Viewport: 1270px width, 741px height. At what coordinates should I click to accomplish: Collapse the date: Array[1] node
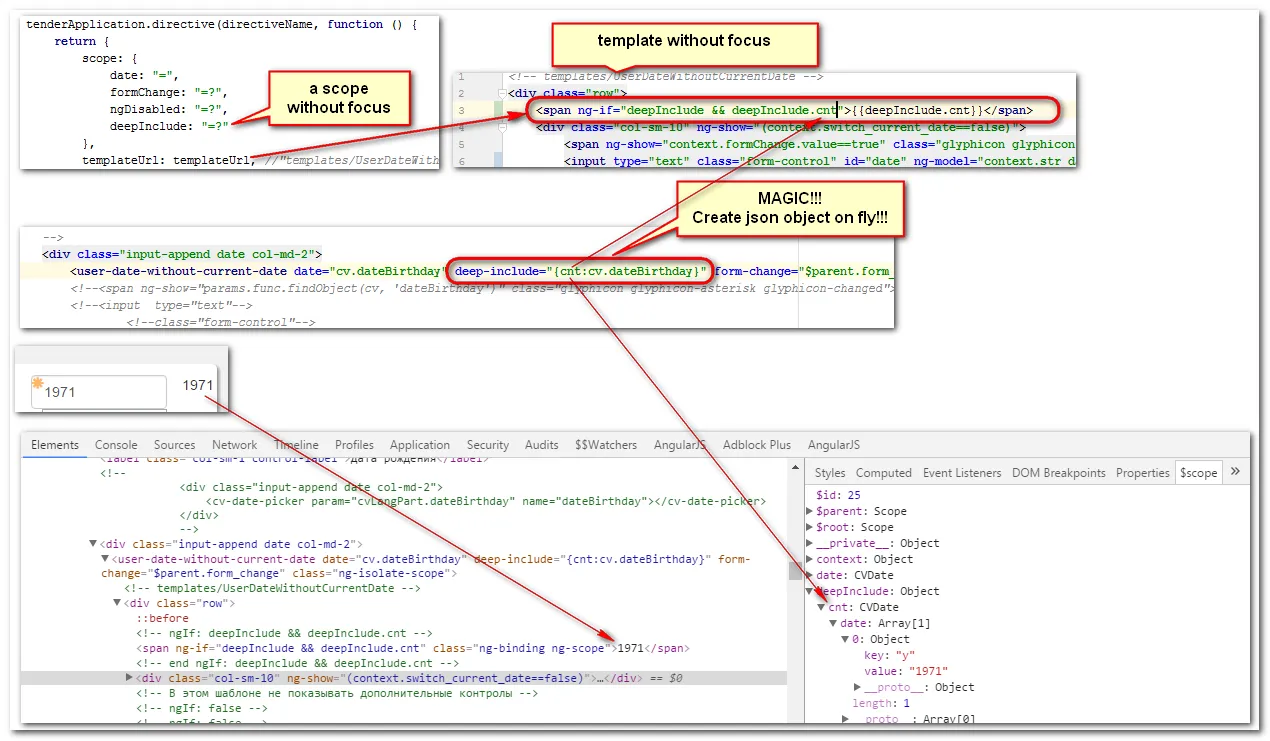(x=833, y=623)
